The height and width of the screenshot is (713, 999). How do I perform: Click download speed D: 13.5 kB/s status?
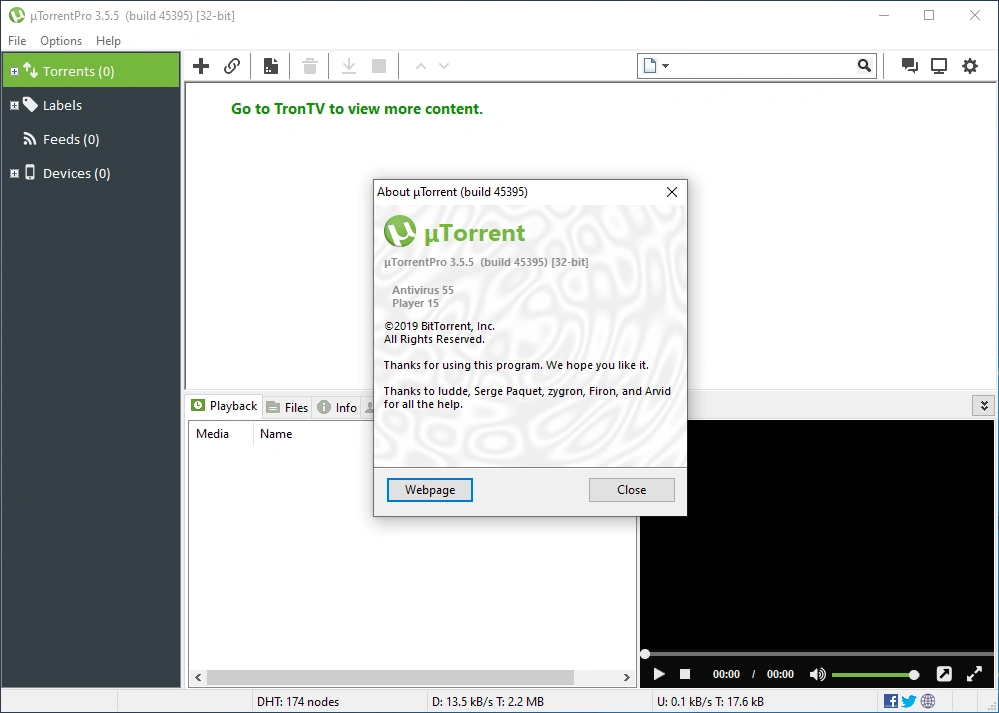point(488,702)
